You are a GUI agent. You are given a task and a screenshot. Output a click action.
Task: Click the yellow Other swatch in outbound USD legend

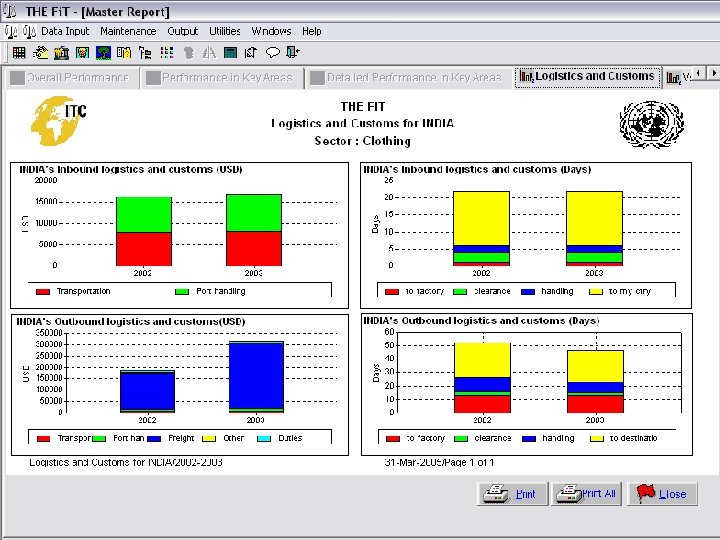coord(209,439)
